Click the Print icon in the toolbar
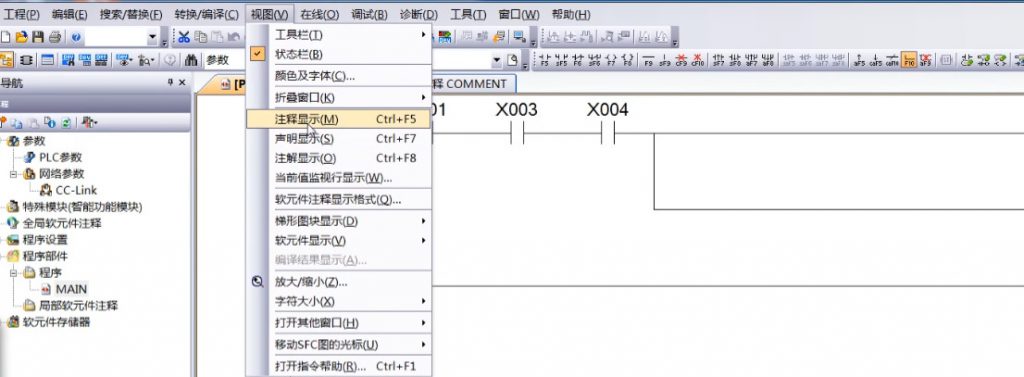The width and height of the screenshot is (1024, 377). [55, 37]
